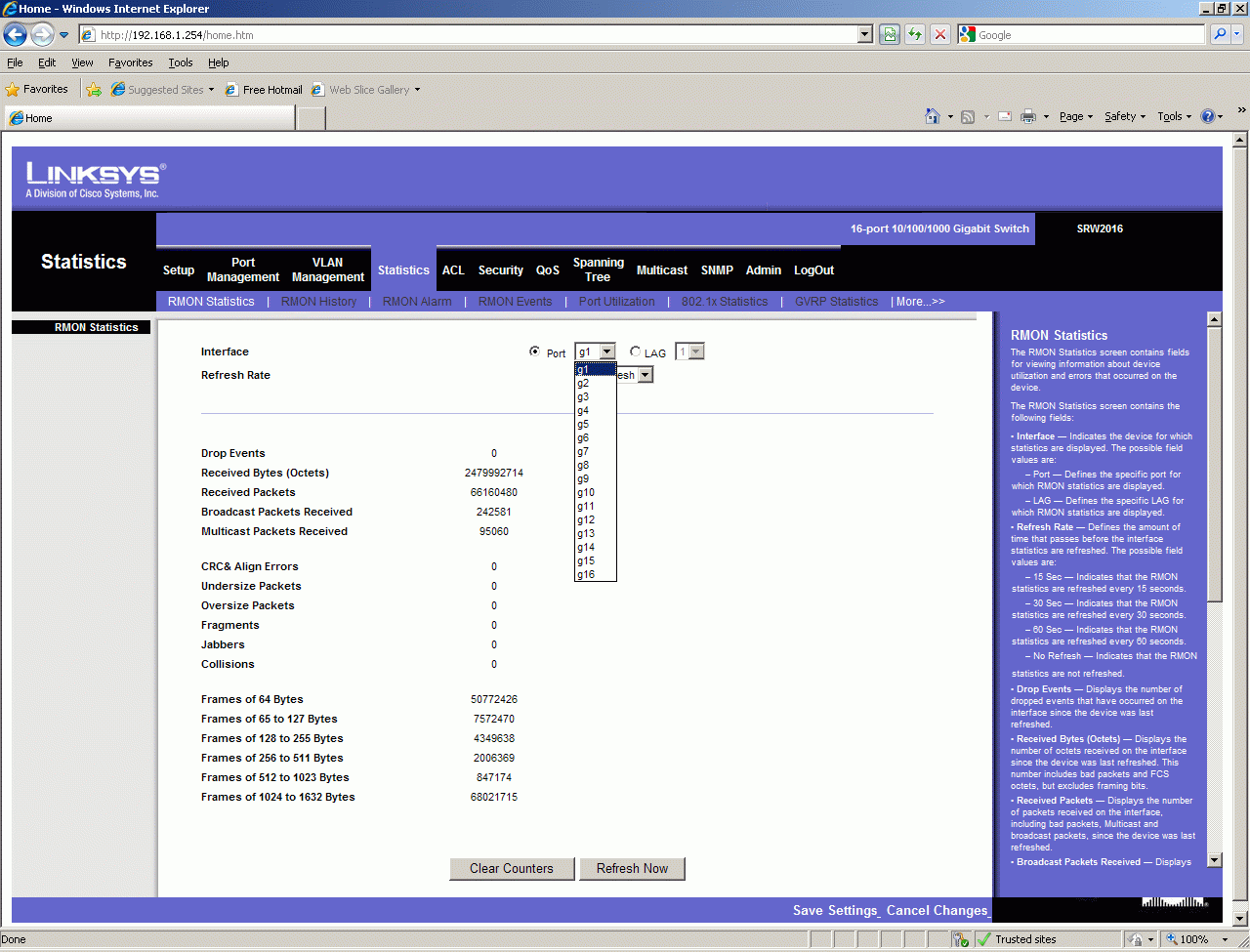Open the Favorites menu in menu bar
Image resolution: width=1250 pixels, height=952 pixels.
click(131, 62)
